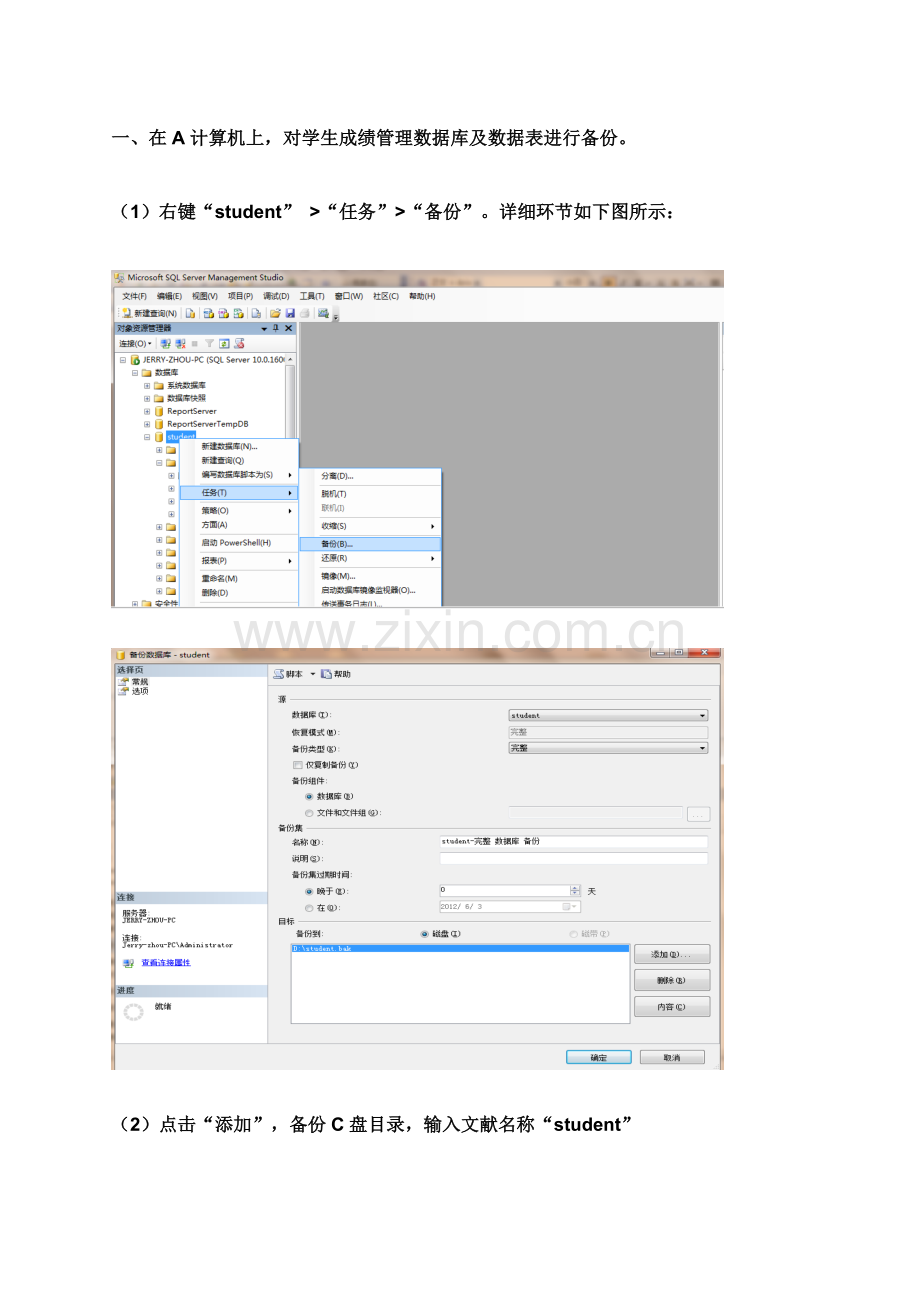Click the 删除(R) button in backup dialog
The width and height of the screenshot is (920, 1302).
coord(672,980)
